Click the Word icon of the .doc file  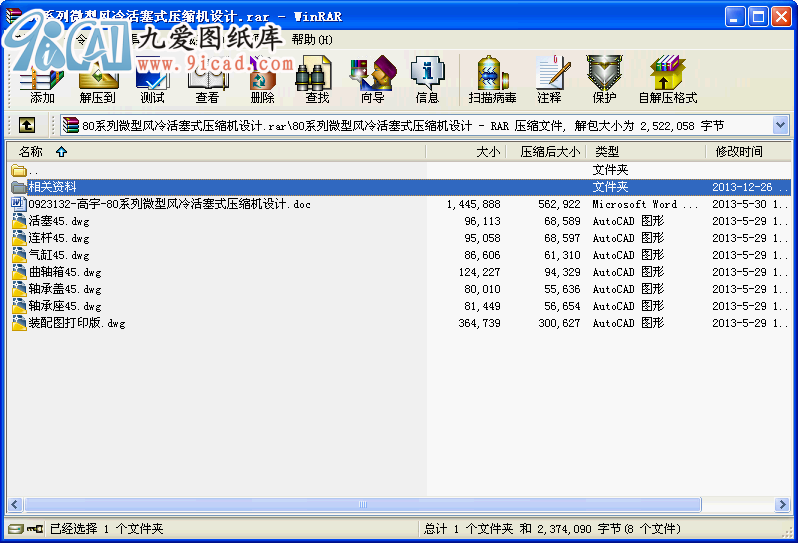19,204
